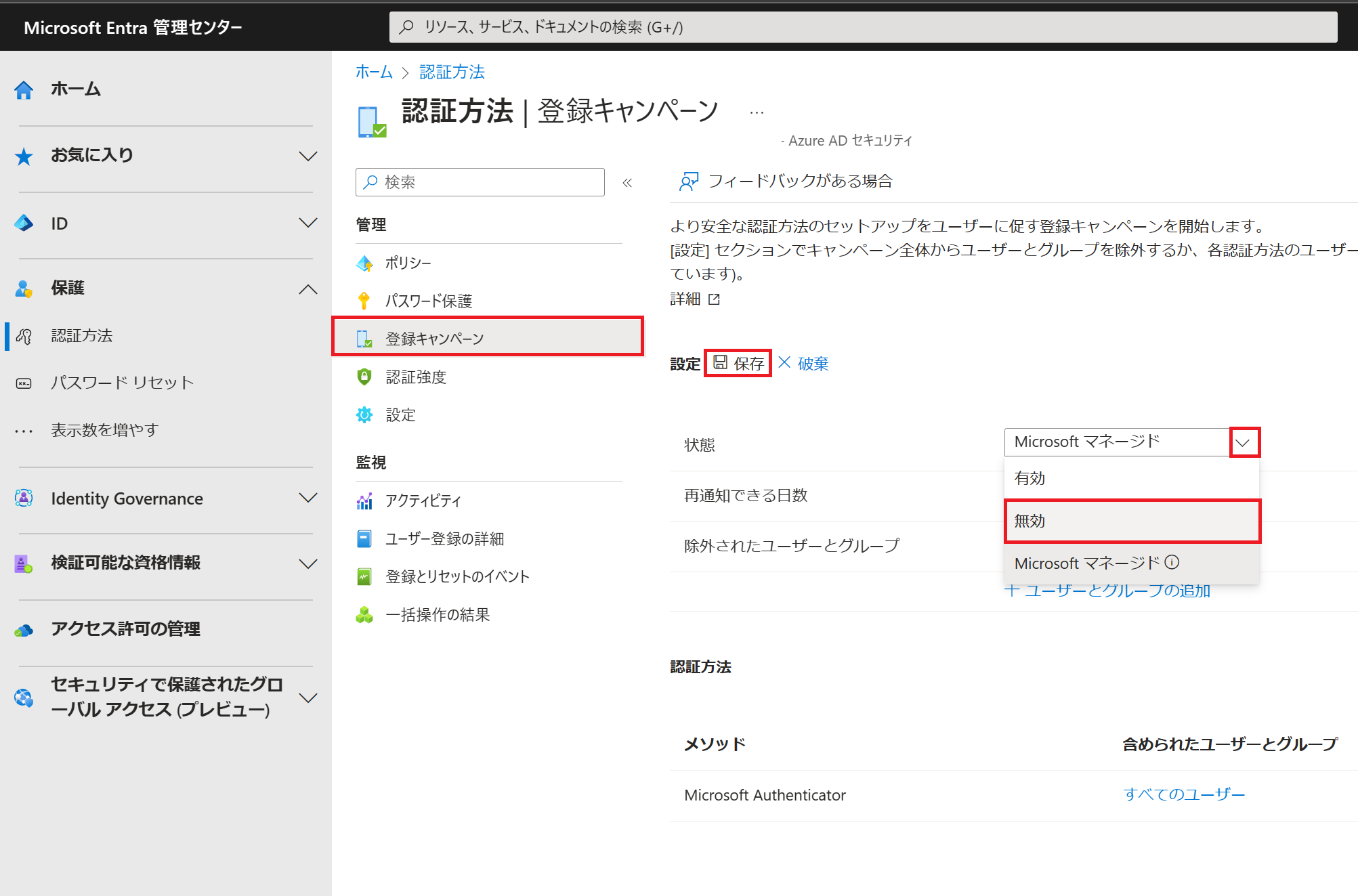Open the page ellipsis more options

coord(757,113)
